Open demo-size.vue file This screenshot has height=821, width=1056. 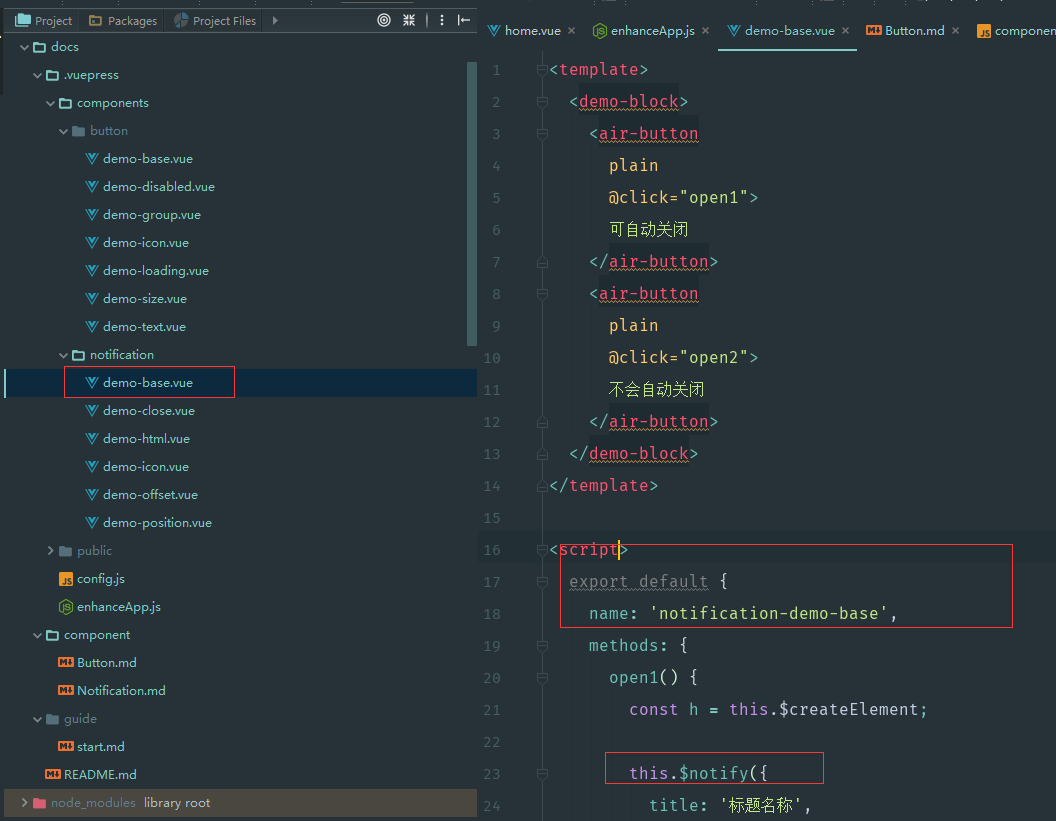click(145, 299)
